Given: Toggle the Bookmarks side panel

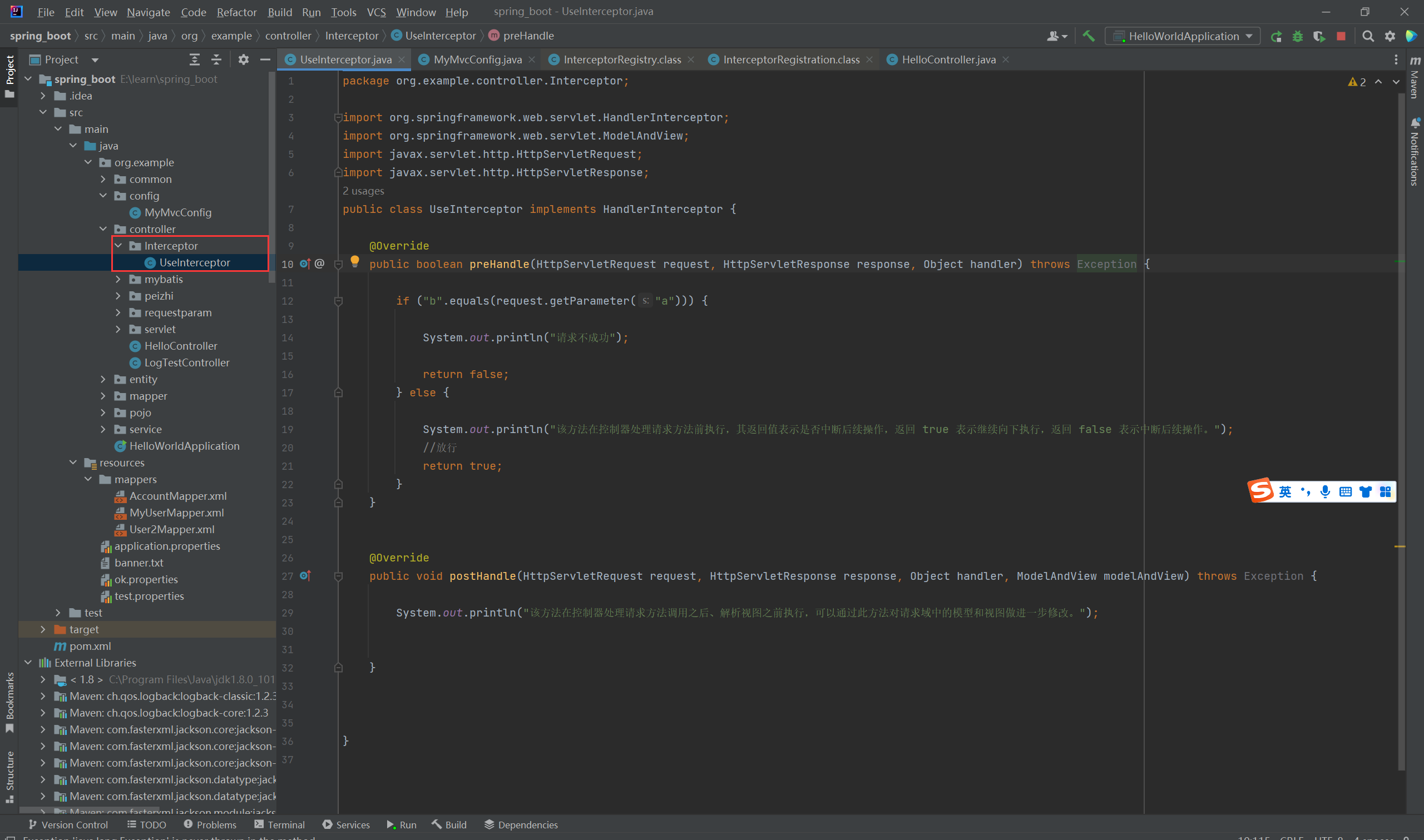Looking at the screenshot, I should click(9, 700).
